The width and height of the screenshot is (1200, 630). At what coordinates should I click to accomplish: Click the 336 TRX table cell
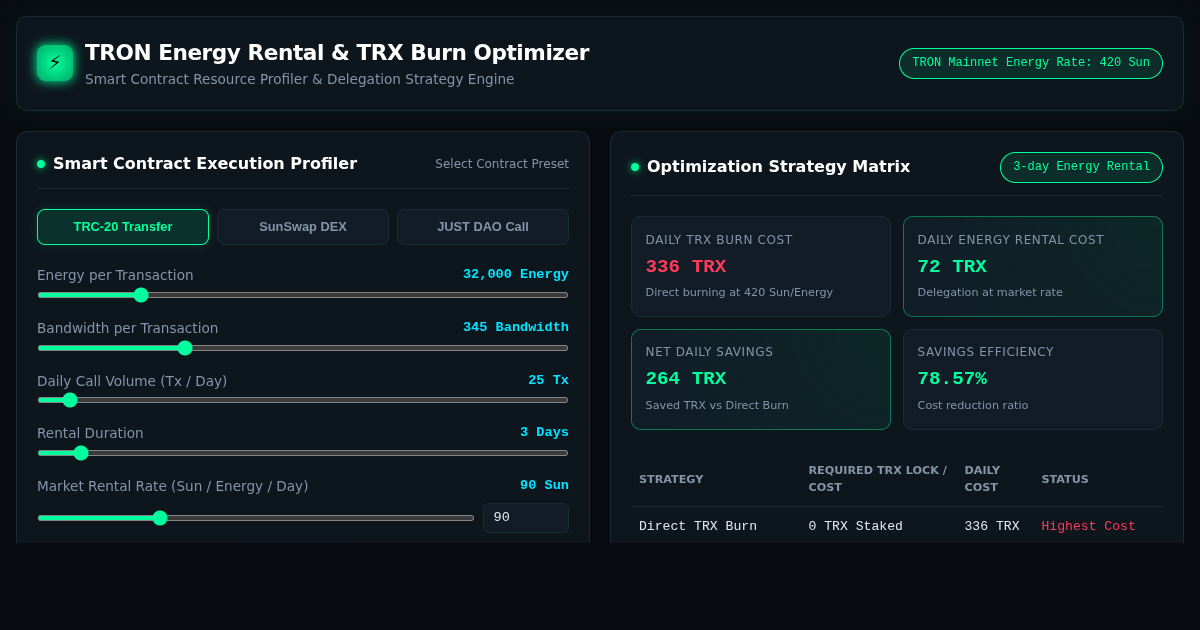tap(992, 526)
